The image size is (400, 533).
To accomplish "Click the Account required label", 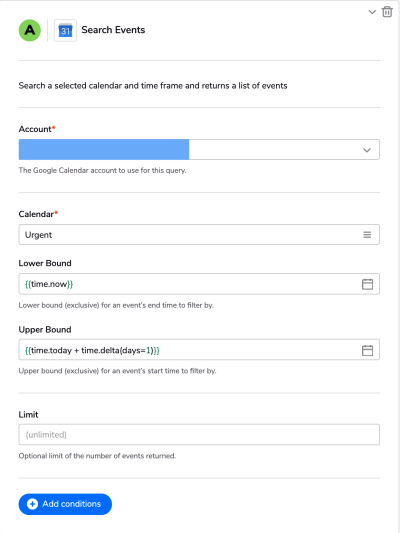I will tap(37, 129).
